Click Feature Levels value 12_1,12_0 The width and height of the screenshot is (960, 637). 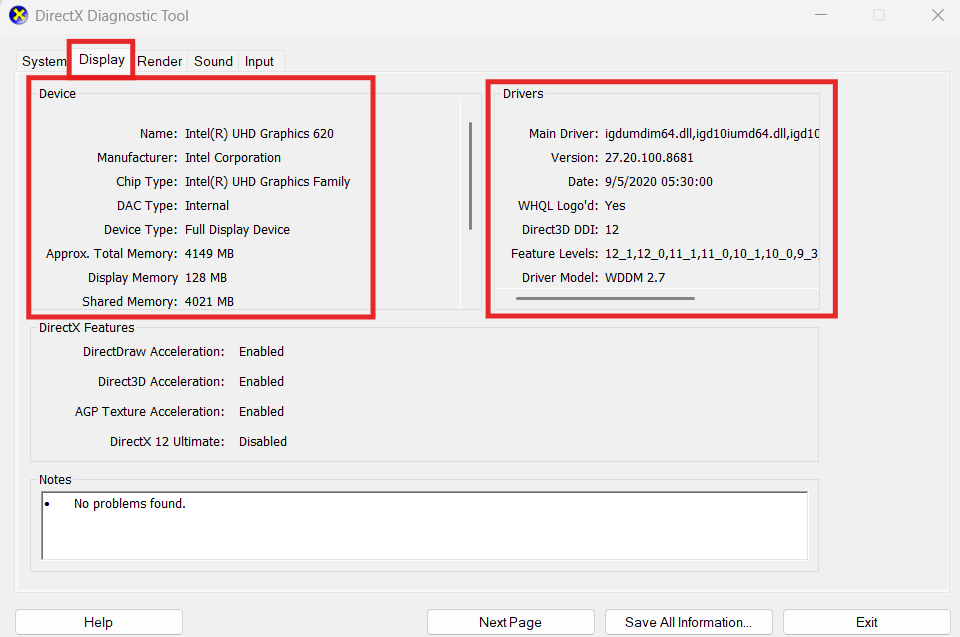click(711, 254)
